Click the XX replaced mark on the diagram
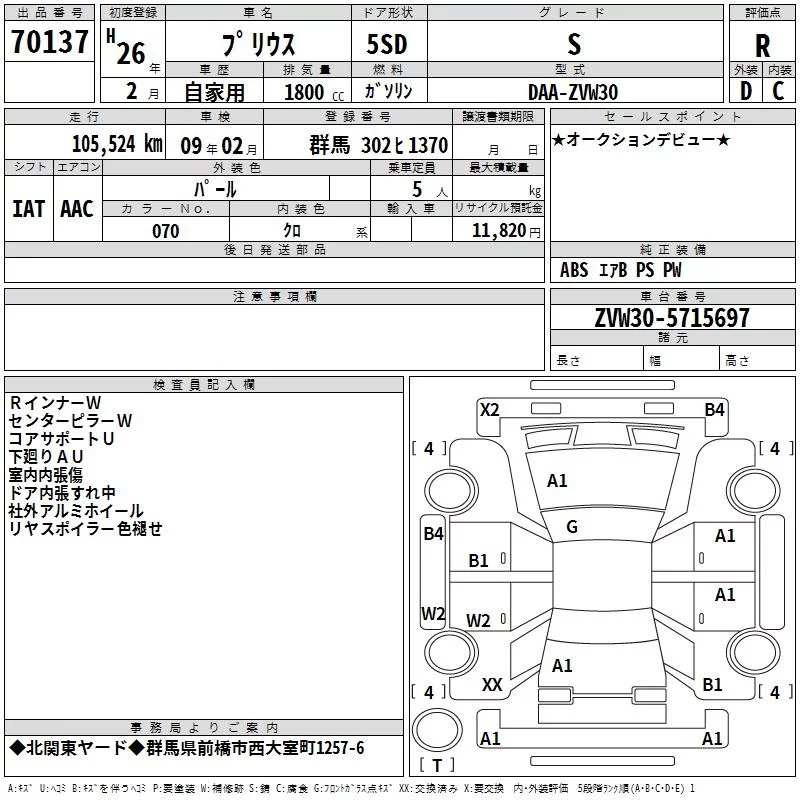The height and width of the screenshot is (800, 800). click(x=492, y=685)
